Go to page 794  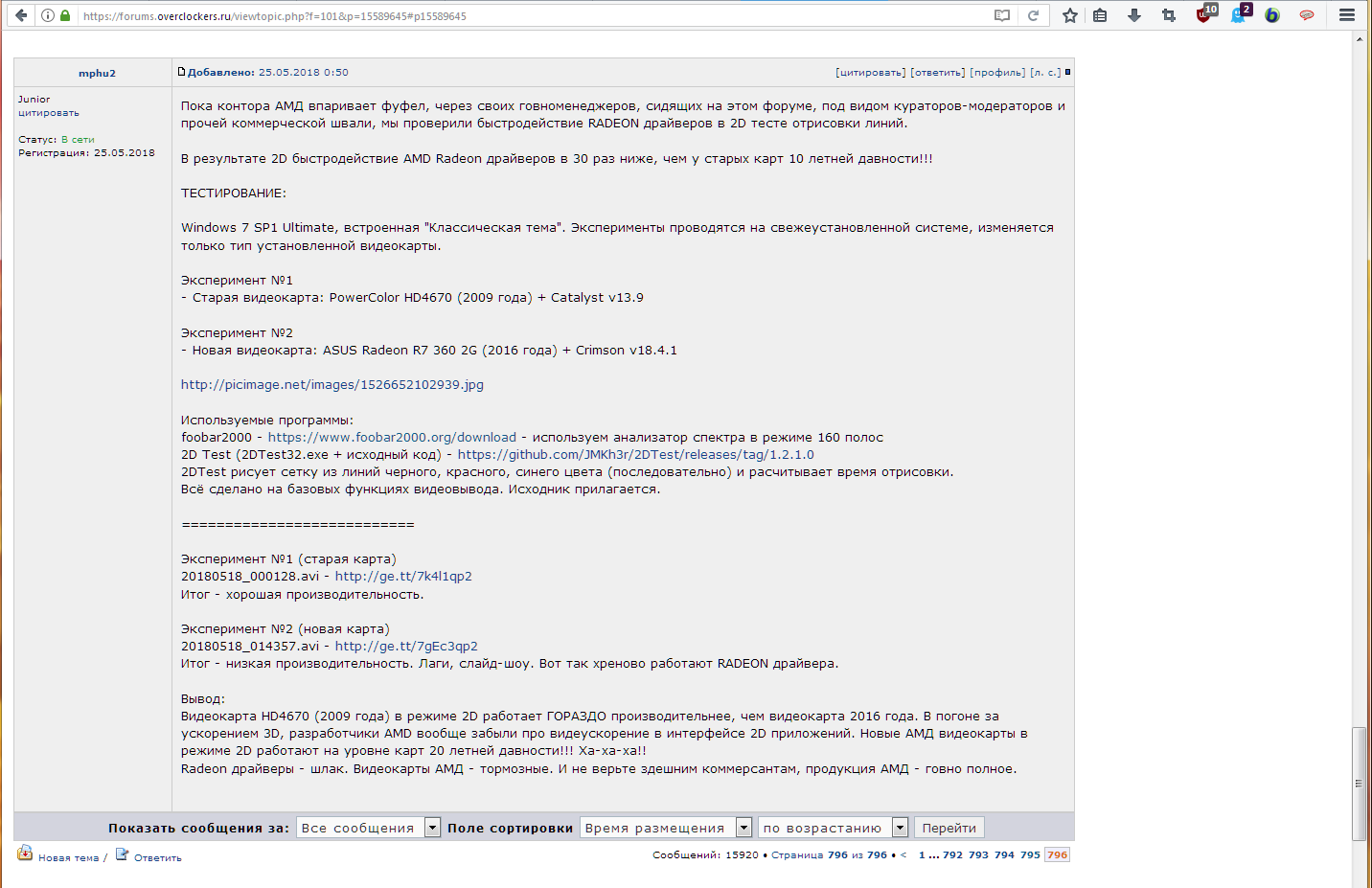1004,854
